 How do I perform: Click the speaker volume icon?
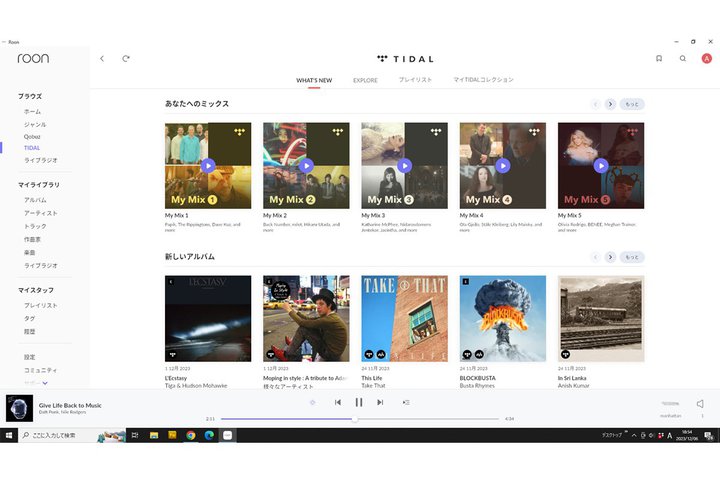[x=700, y=404]
